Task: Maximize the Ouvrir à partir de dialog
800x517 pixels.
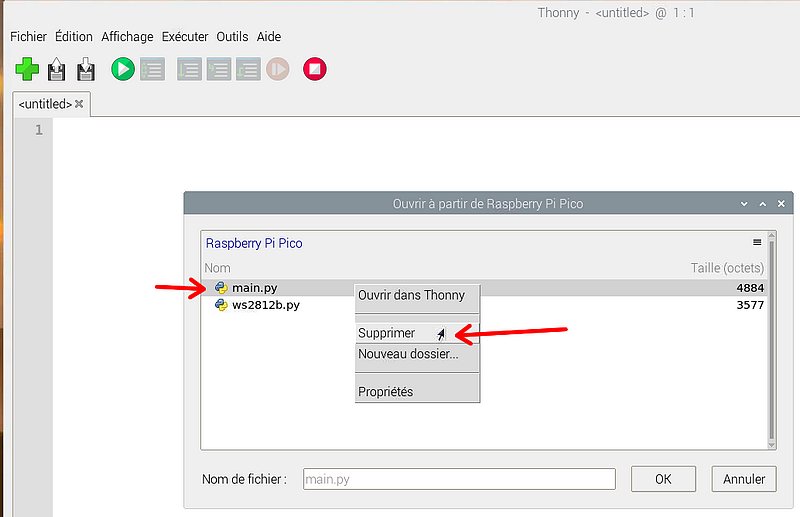Action: 763,204
